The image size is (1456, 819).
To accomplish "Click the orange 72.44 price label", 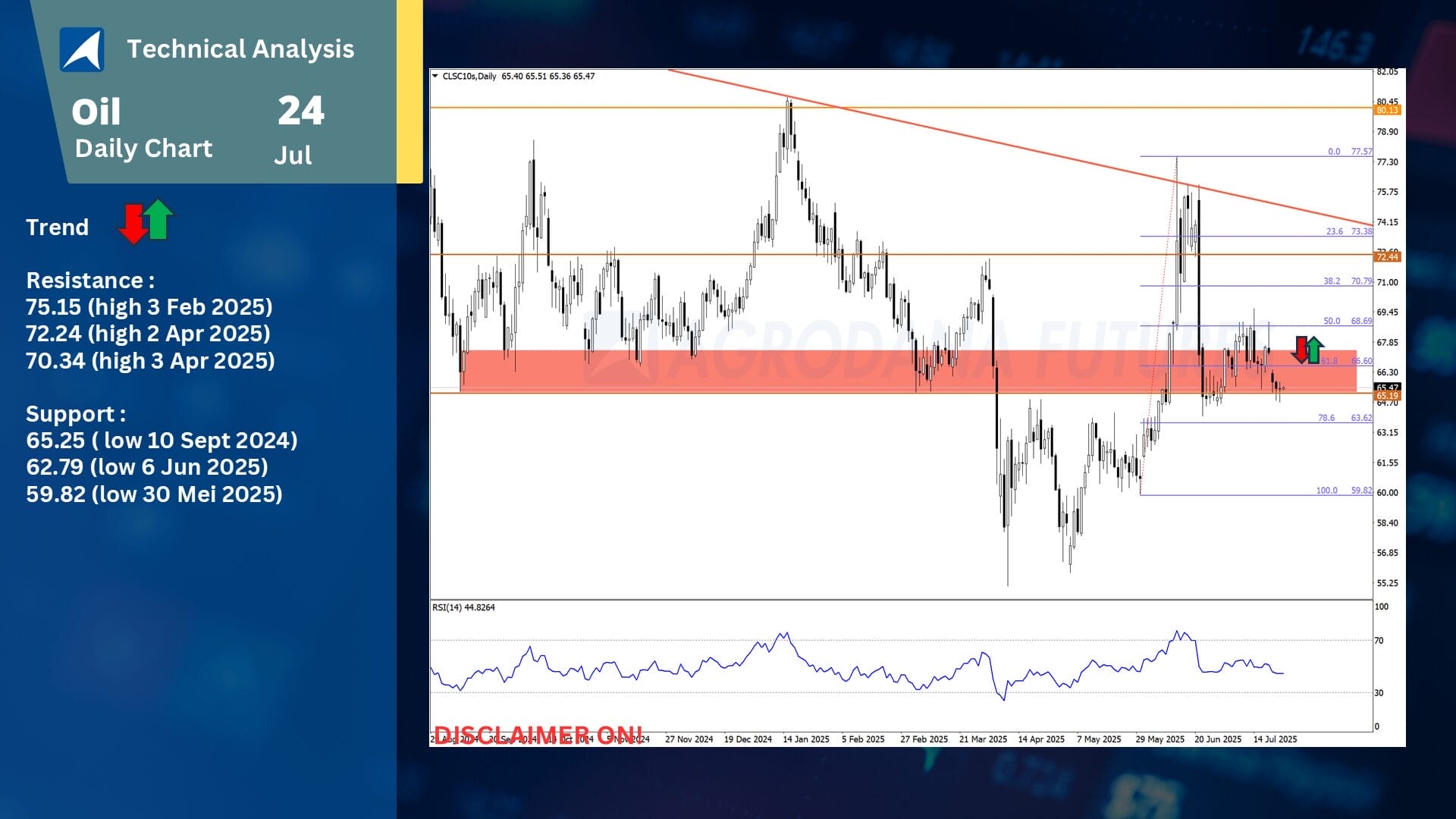I will (x=1387, y=257).
